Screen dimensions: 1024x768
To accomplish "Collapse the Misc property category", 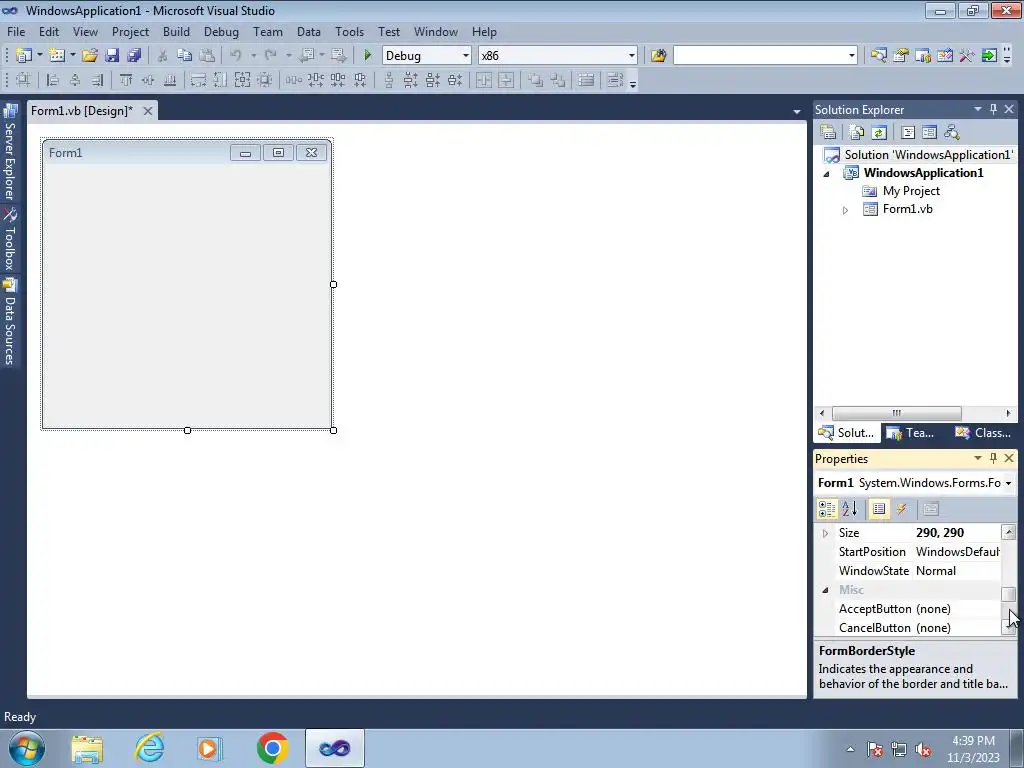I will 825,590.
